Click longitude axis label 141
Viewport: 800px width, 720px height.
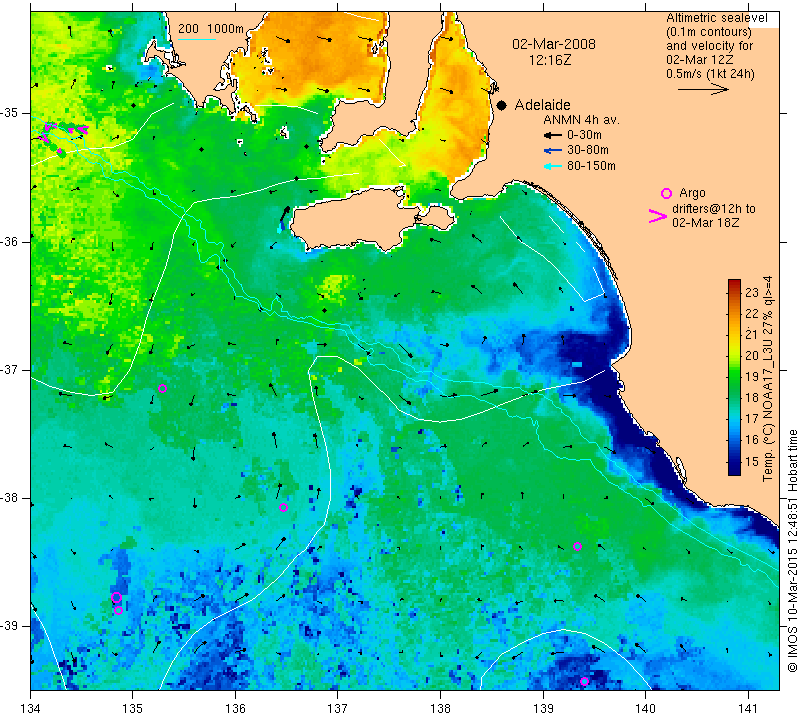[x=748, y=709]
